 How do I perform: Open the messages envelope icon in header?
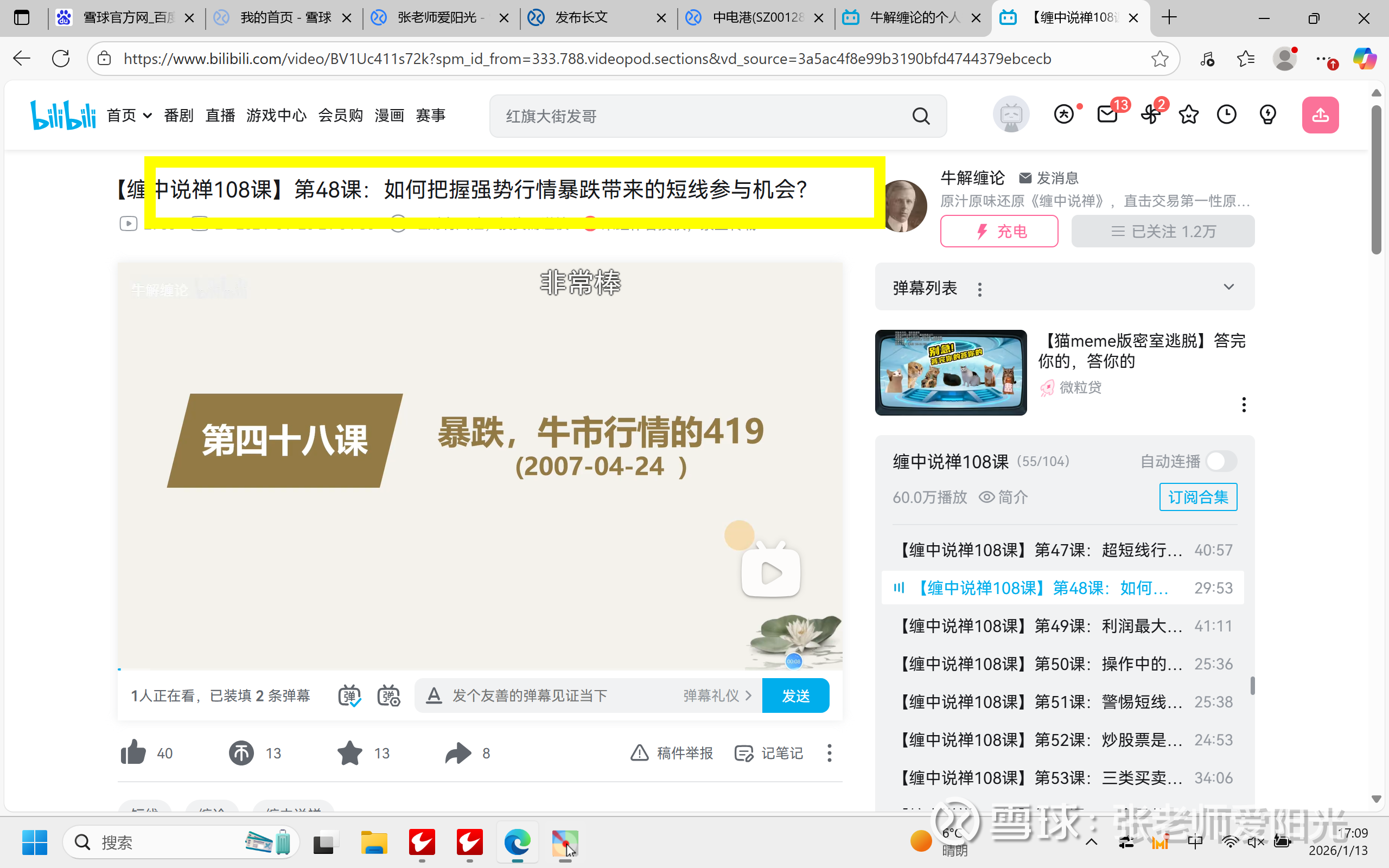pyautogui.click(x=1107, y=116)
